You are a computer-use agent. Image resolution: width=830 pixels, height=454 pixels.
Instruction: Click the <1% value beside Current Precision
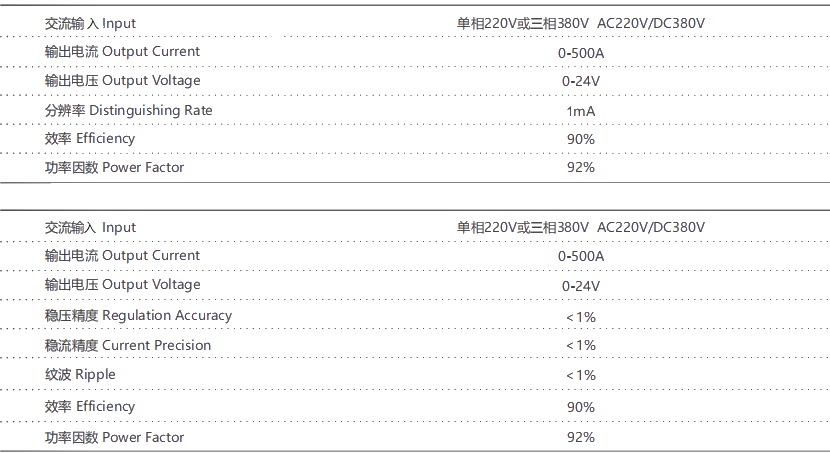click(581, 346)
